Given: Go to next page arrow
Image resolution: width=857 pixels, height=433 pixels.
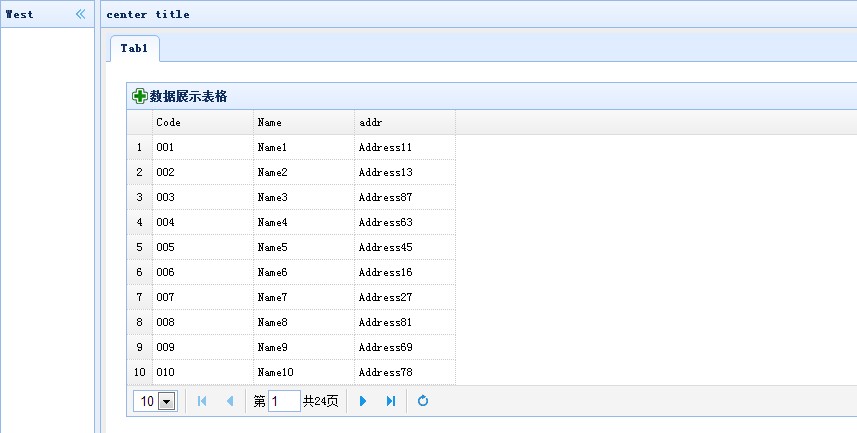Looking at the screenshot, I should click(362, 401).
